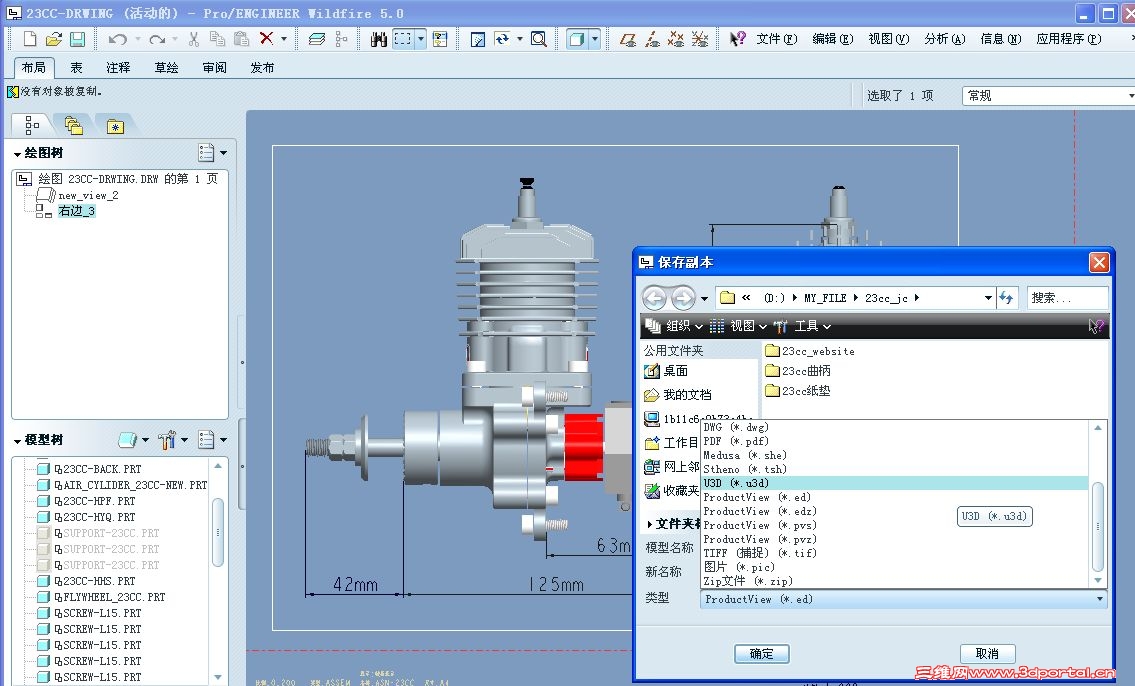
Task: Switch to the 注释 ribbon tab
Action: click(x=118, y=67)
